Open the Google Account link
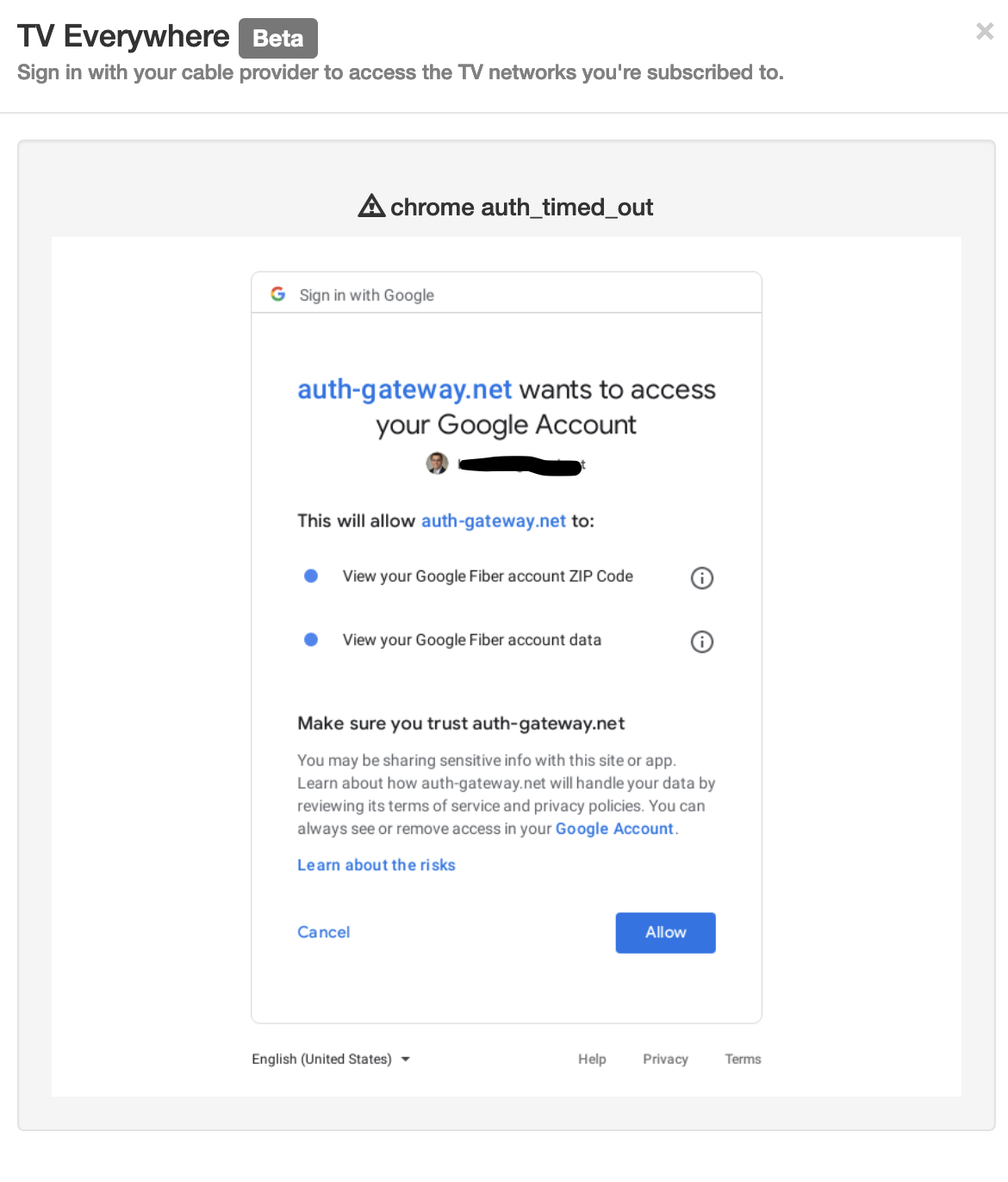 [x=614, y=829]
